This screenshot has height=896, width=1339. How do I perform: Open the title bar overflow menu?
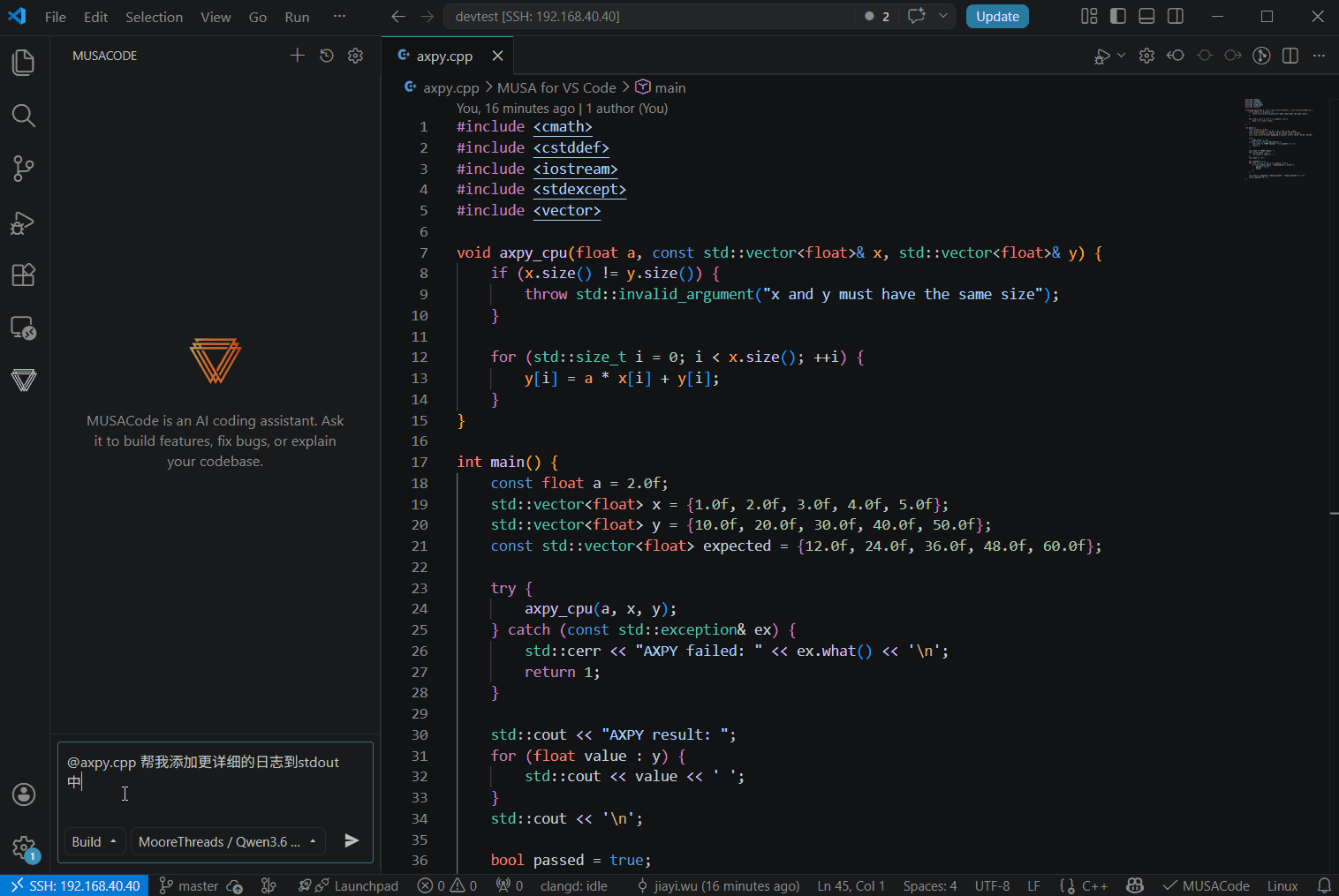coord(339,17)
